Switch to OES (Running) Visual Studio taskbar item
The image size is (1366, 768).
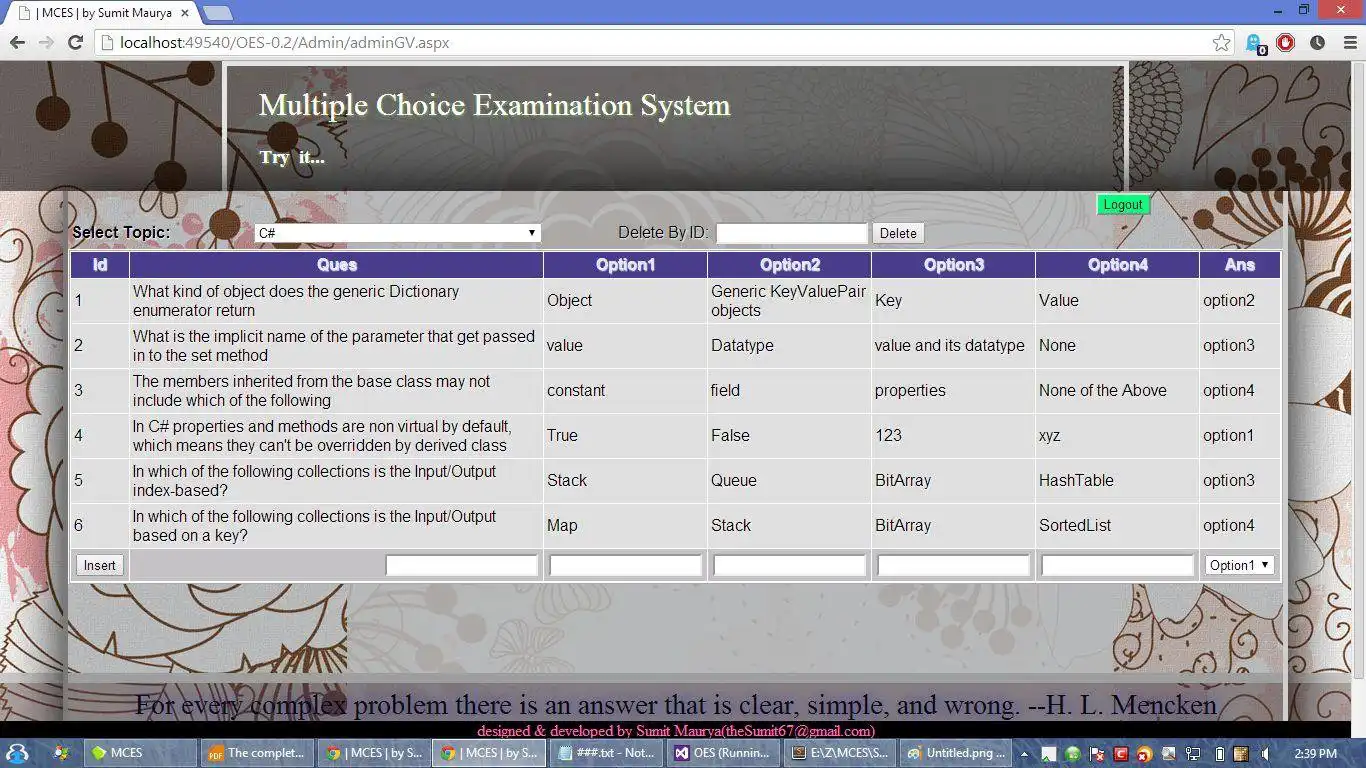[x=724, y=753]
